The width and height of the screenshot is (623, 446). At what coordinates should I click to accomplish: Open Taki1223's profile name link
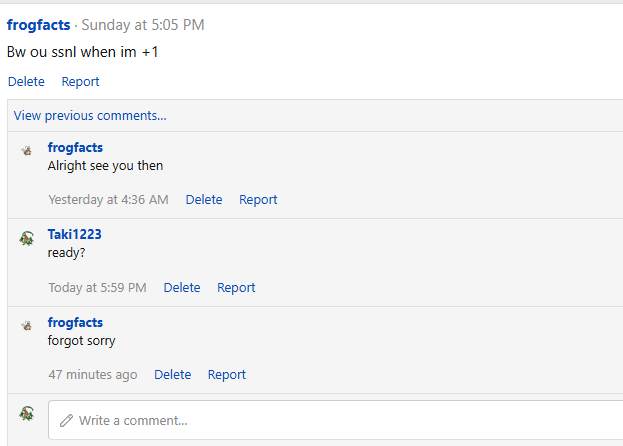75,235
